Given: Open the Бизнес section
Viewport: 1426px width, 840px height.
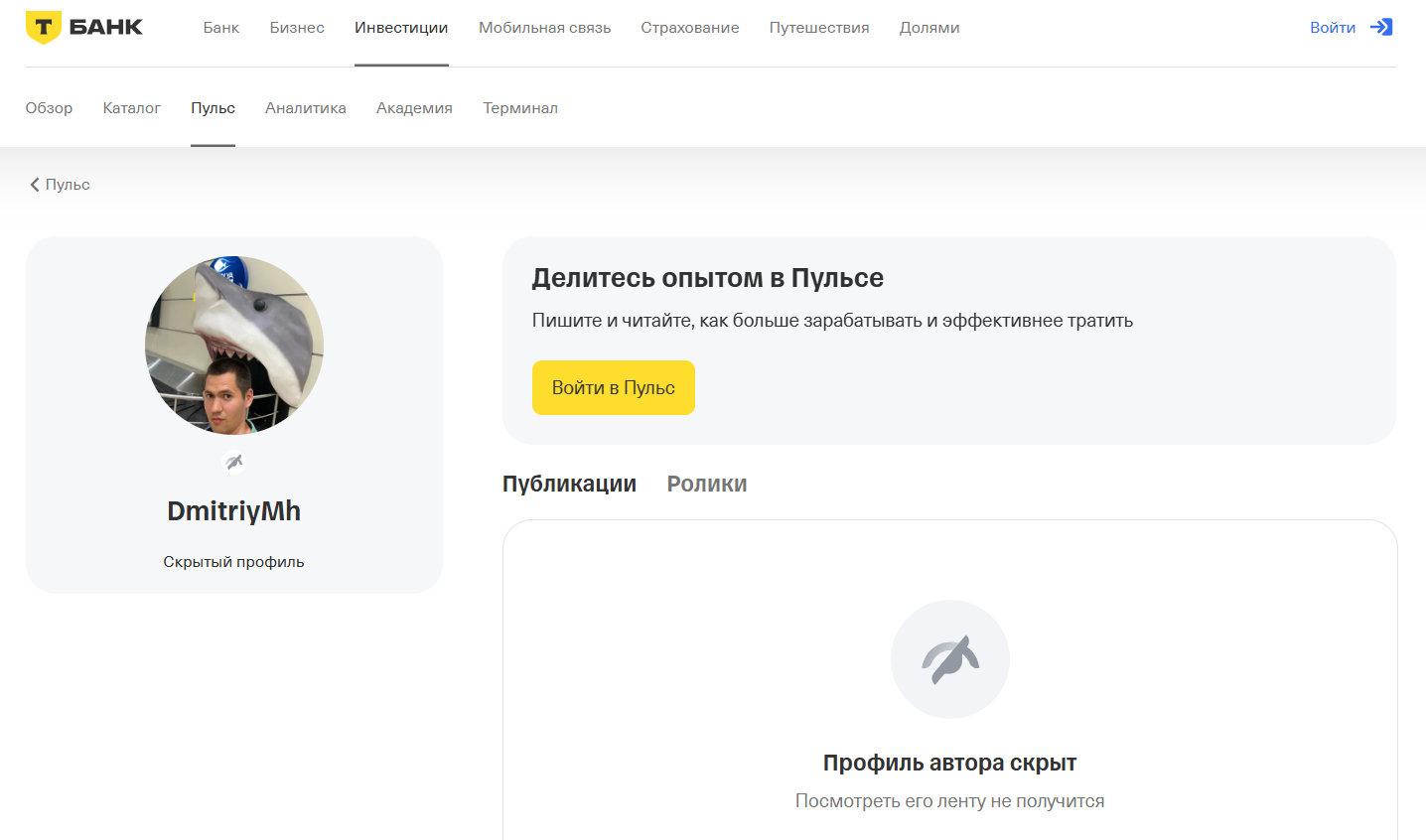Looking at the screenshot, I should 297,28.
